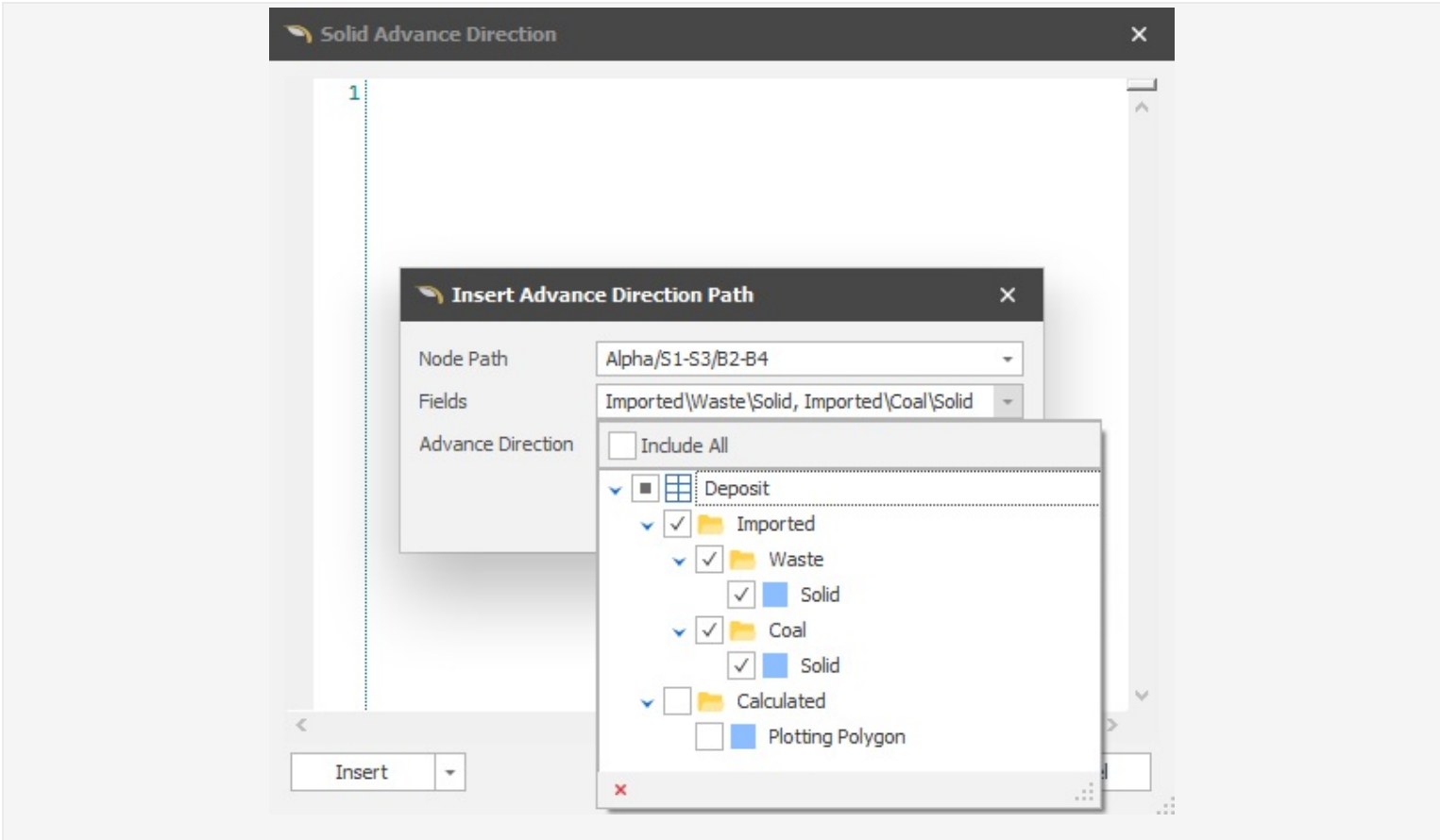
Task: Enable the Include All checkbox
Action: point(622,445)
